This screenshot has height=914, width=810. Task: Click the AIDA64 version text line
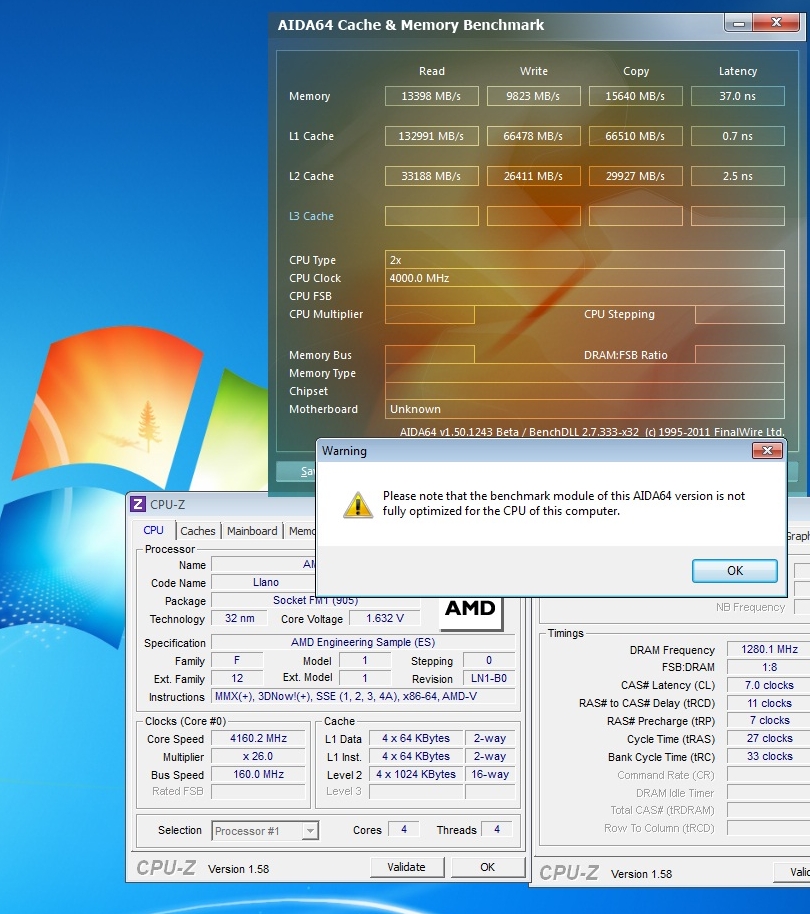tap(591, 432)
